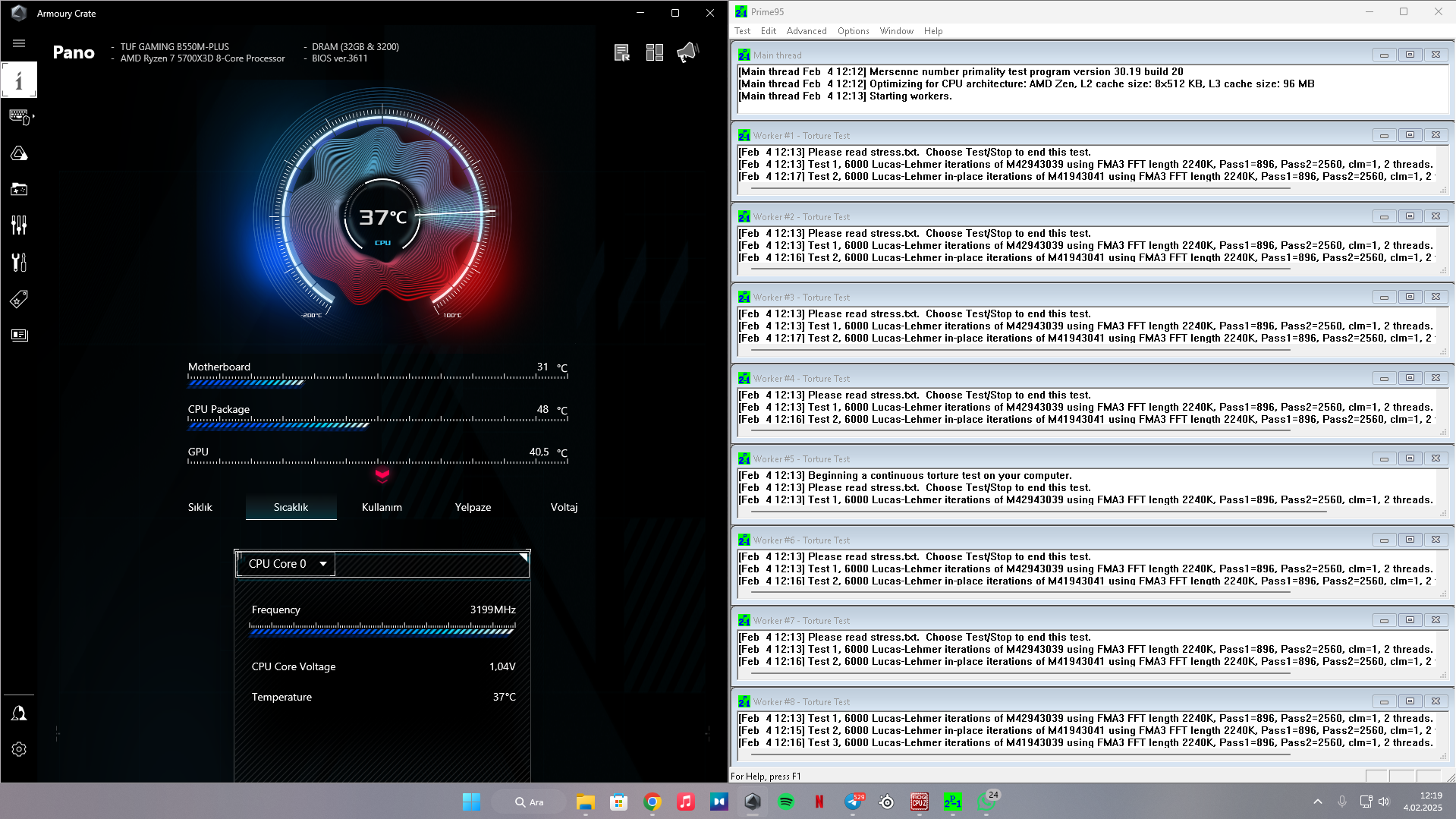Open the scenario profiles sliders icon
Image resolution: width=1456 pixels, height=819 pixels.
(x=19, y=225)
